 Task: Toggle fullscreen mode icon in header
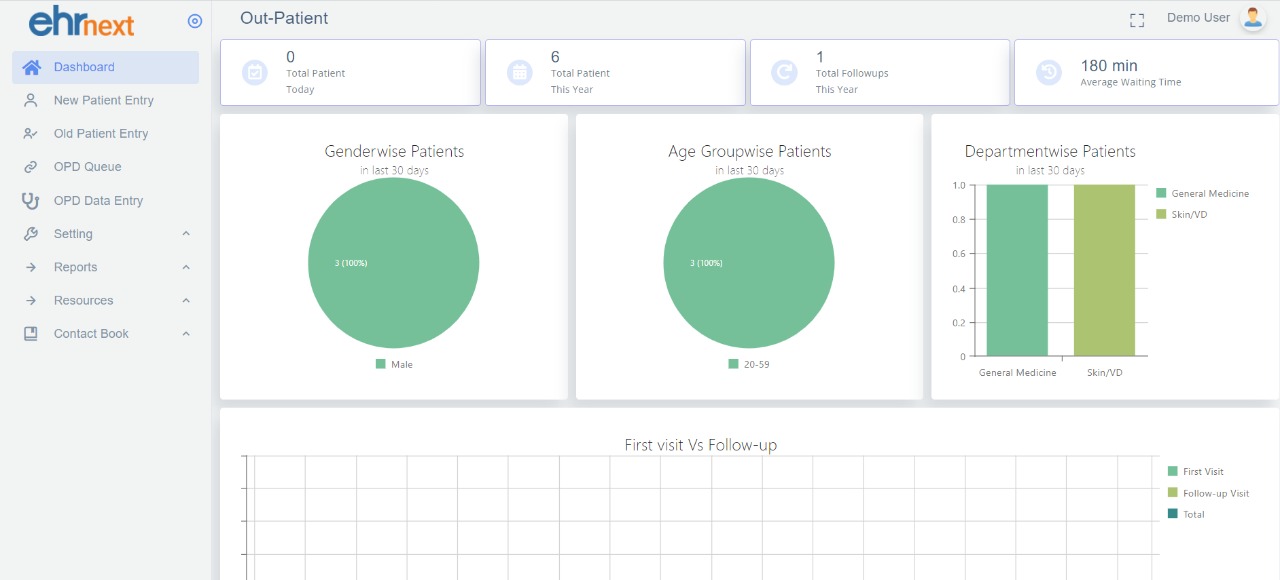(x=1137, y=20)
